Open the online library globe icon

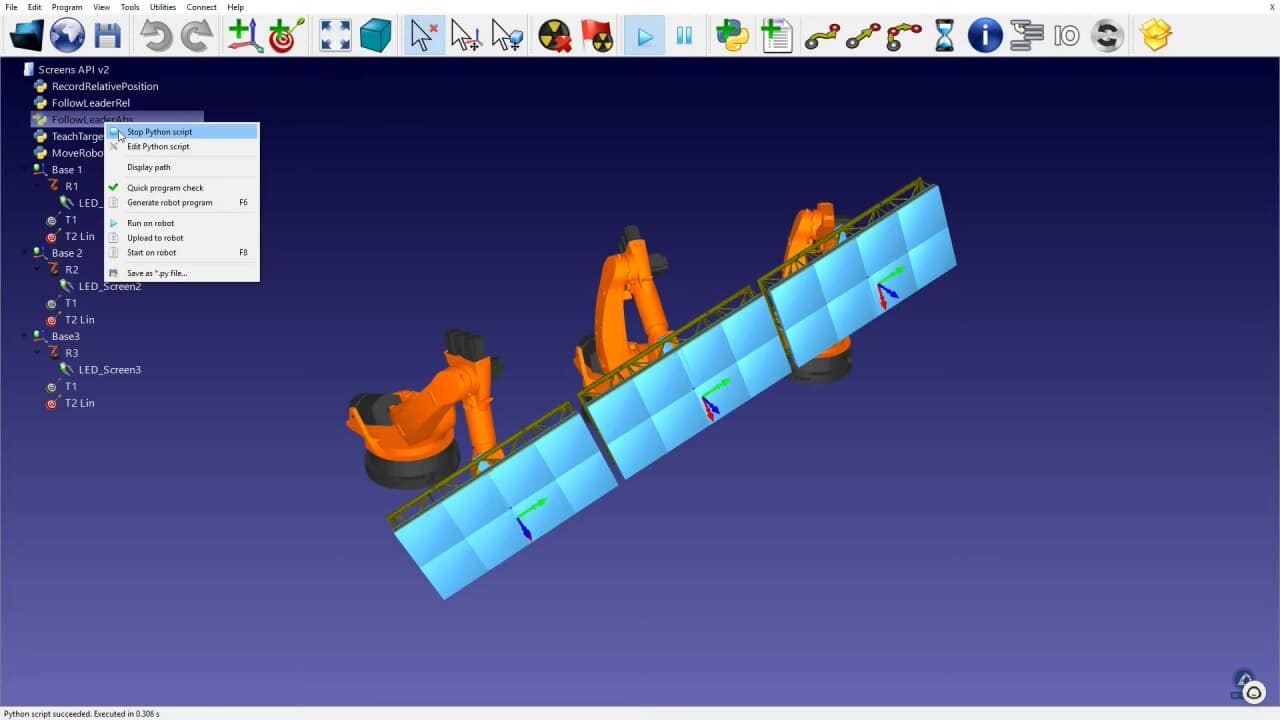67,36
